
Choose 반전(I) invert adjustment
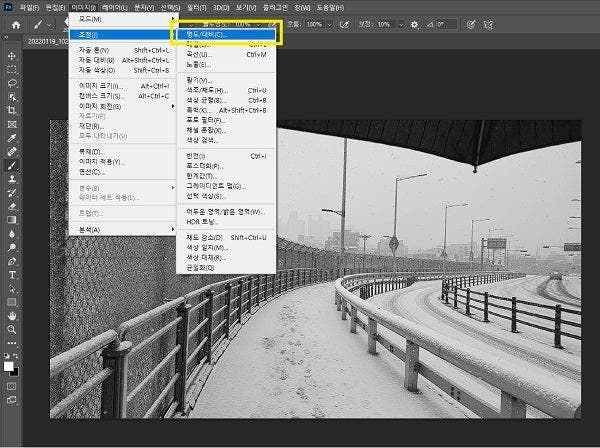tap(226, 156)
